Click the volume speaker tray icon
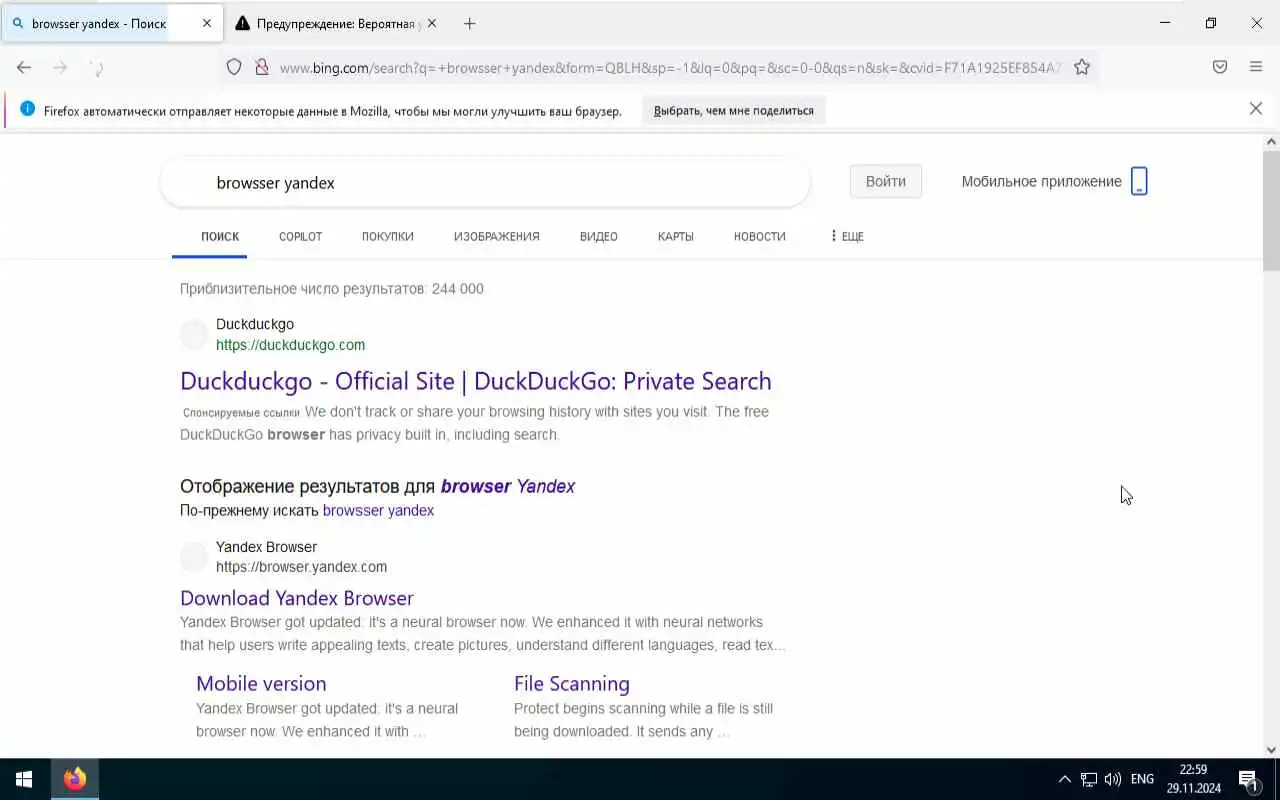Image resolution: width=1280 pixels, height=800 pixels. tap(1112, 779)
